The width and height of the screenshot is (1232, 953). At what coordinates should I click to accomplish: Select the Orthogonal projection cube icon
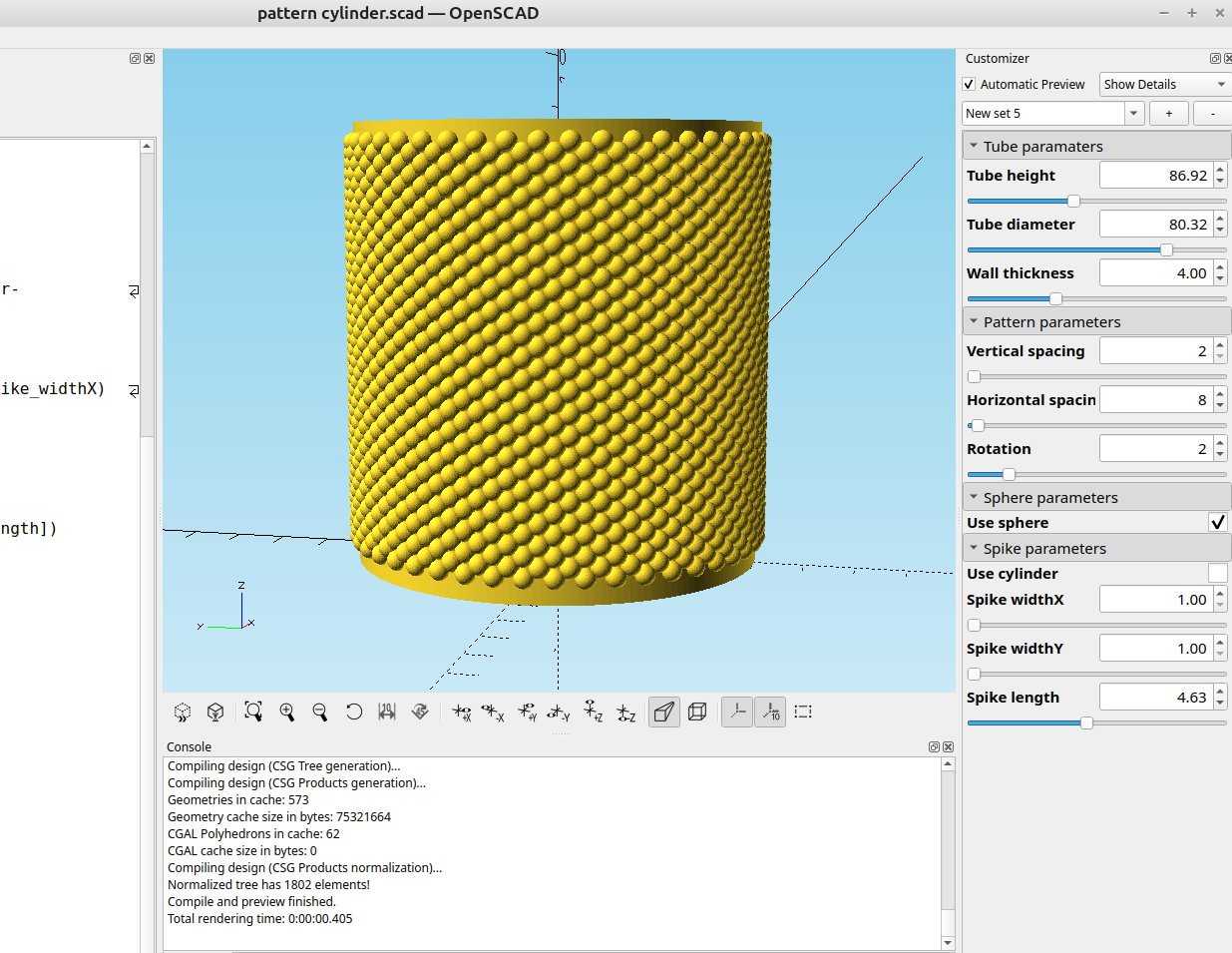coord(697,712)
